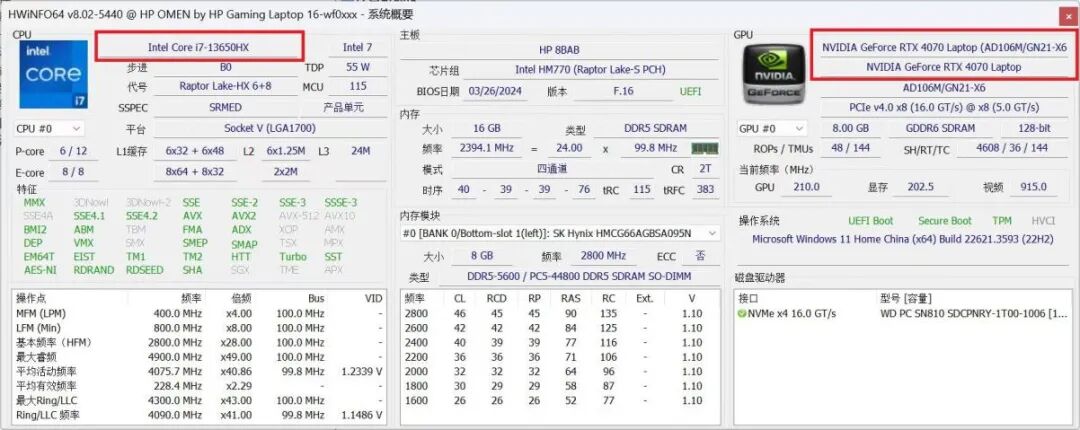Select the HP 8BAB motherboard field
This screenshot has width=1080, height=430.
pyautogui.click(x=559, y=50)
